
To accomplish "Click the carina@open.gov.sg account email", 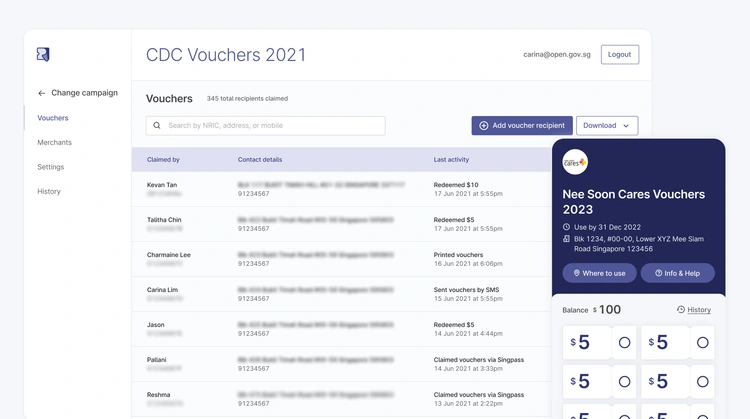I will click(557, 55).
